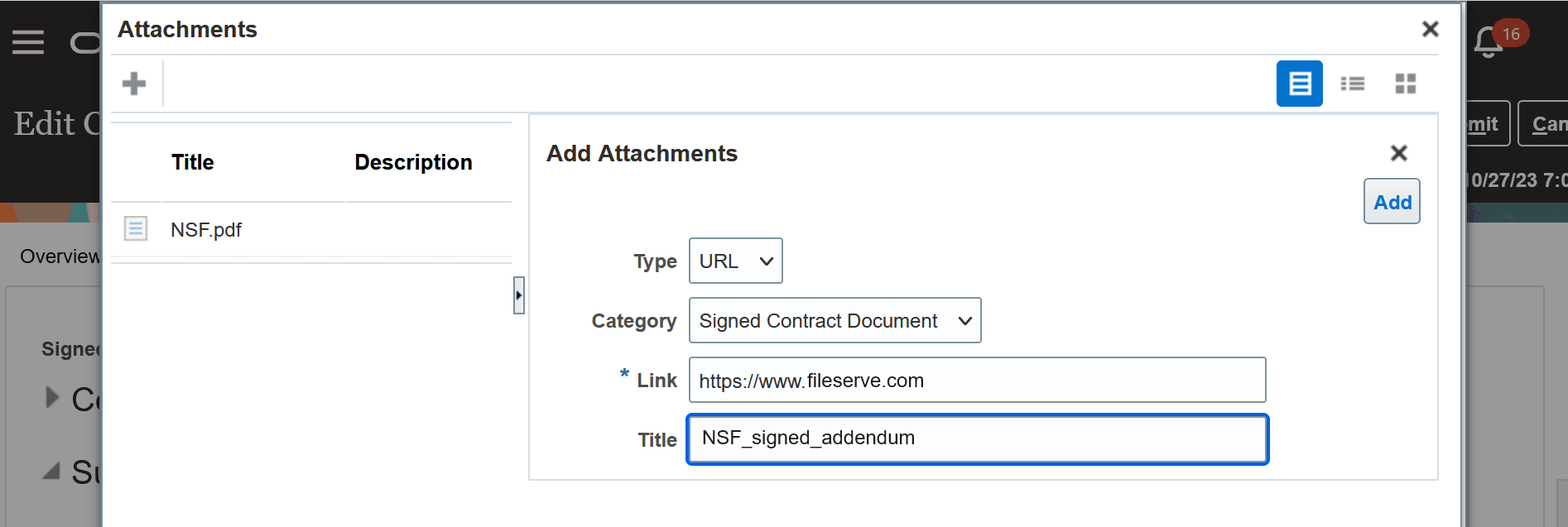Screen dimensions: 1568x527
Task: Switch to the list view icon
Action: pyautogui.click(x=1353, y=84)
